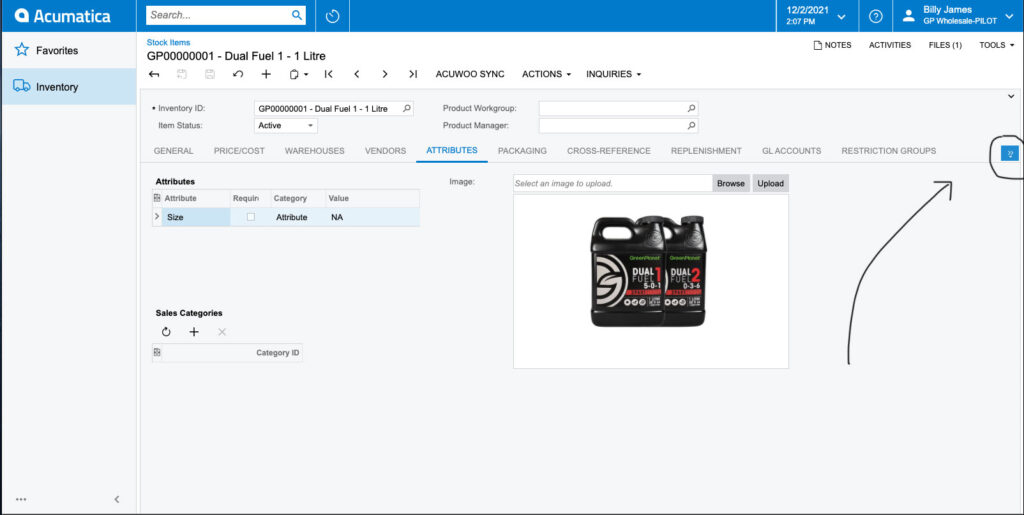The image size is (1024, 515).
Task: Switch to the WAREHOUSES tab
Action: pyautogui.click(x=315, y=151)
